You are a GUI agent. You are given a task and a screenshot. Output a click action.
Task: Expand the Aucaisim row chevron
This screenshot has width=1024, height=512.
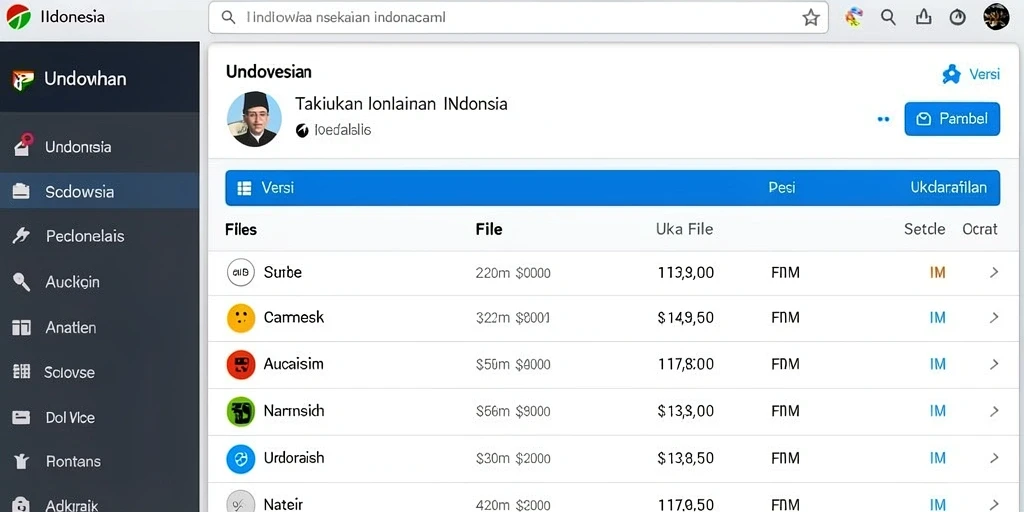[994, 364]
